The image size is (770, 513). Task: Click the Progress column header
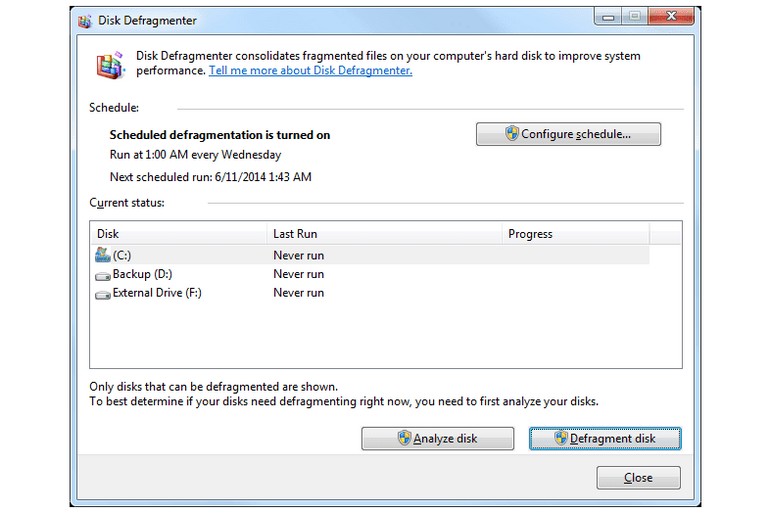tap(530, 234)
